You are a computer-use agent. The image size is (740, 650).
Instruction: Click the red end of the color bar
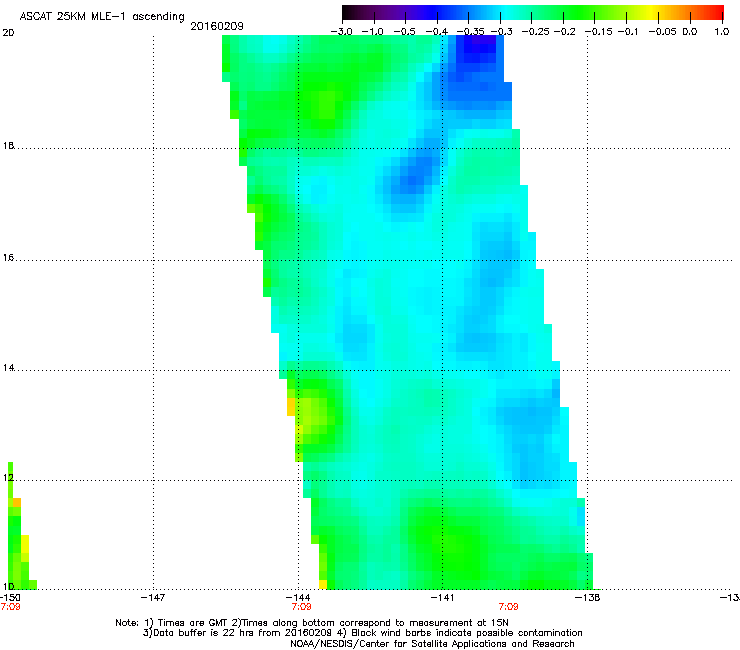pyautogui.click(x=717, y=12)
